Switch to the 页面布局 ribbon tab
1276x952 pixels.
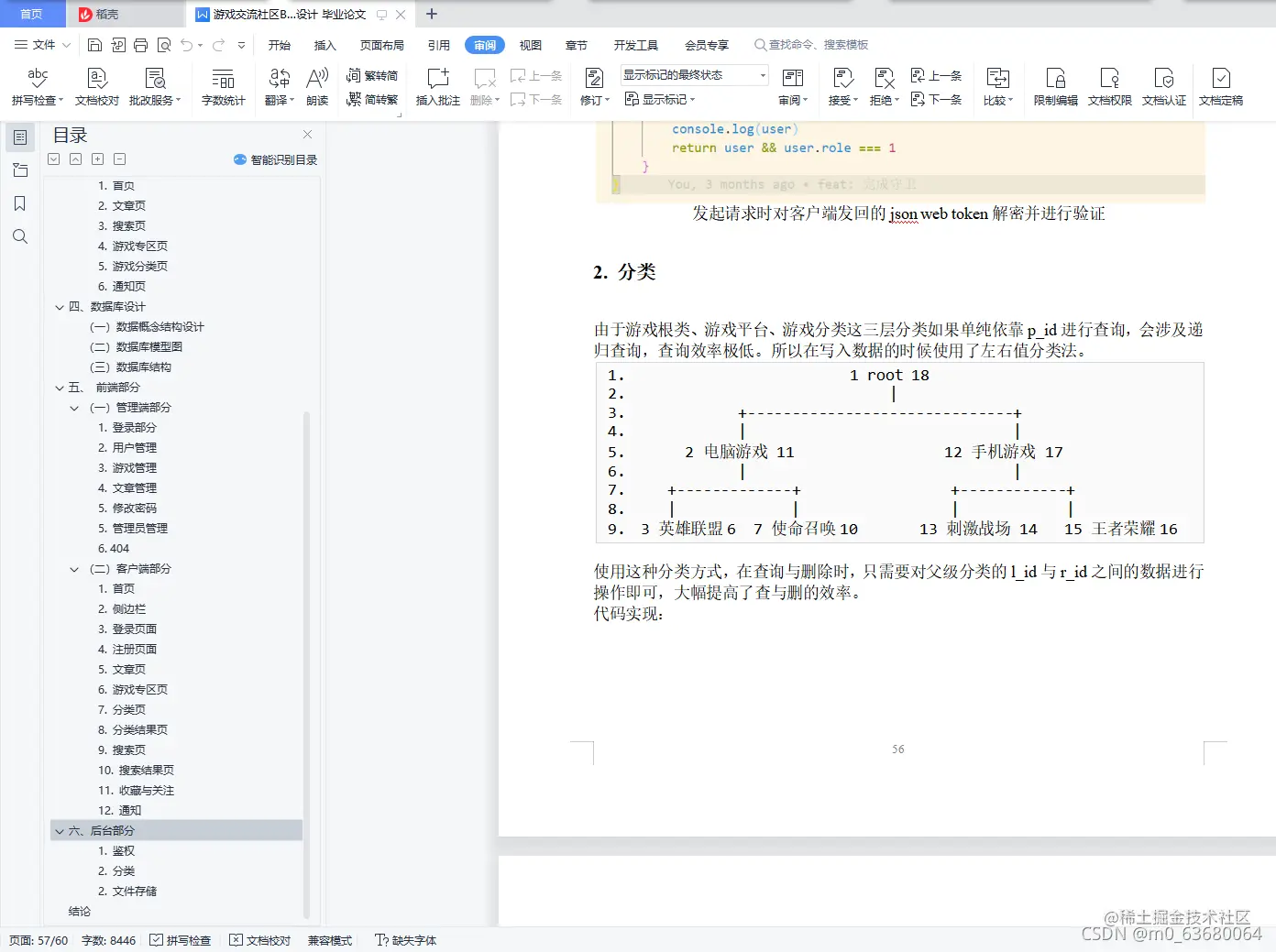382,45
